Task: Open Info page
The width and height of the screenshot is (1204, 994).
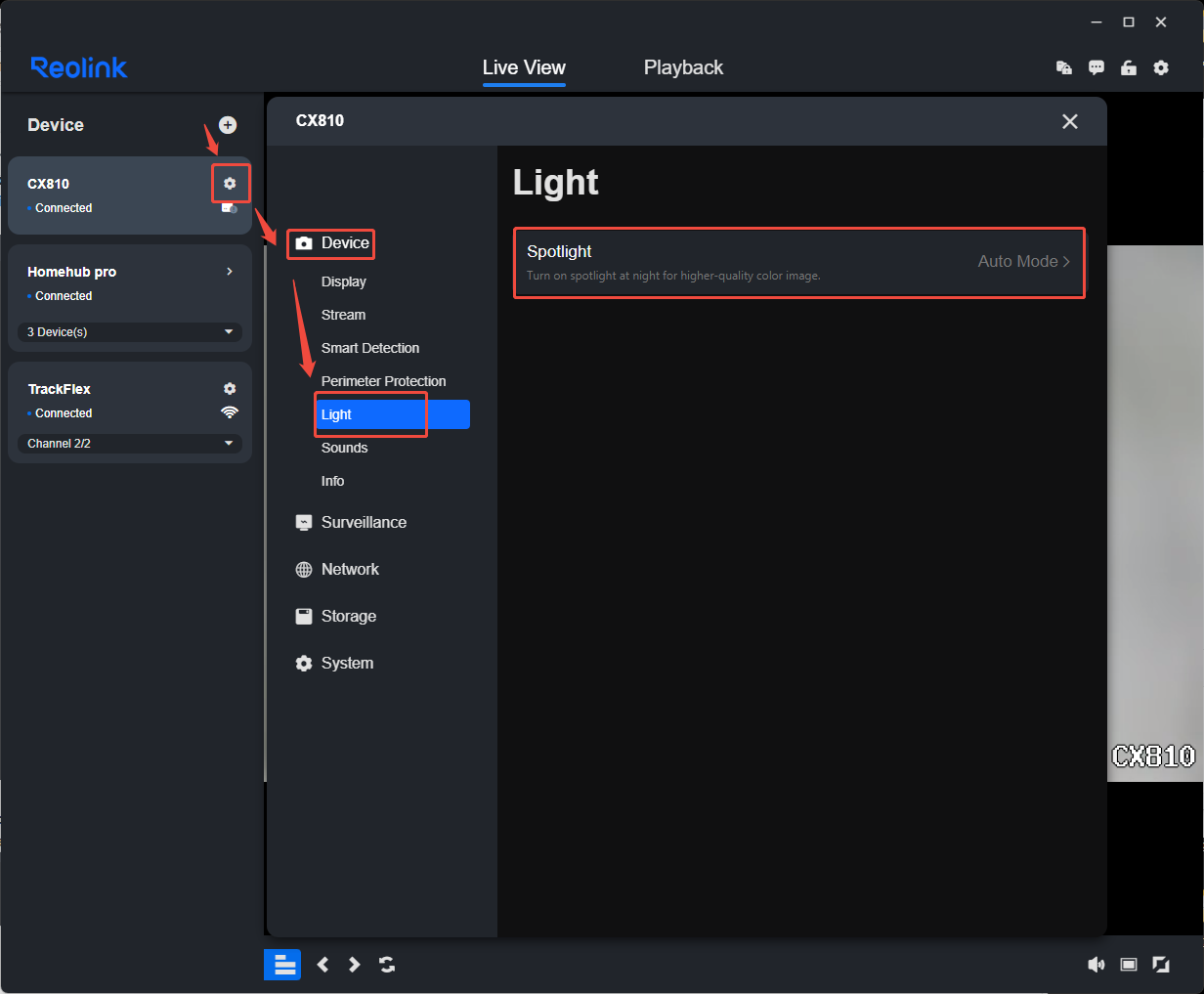Action: point(333,481)
